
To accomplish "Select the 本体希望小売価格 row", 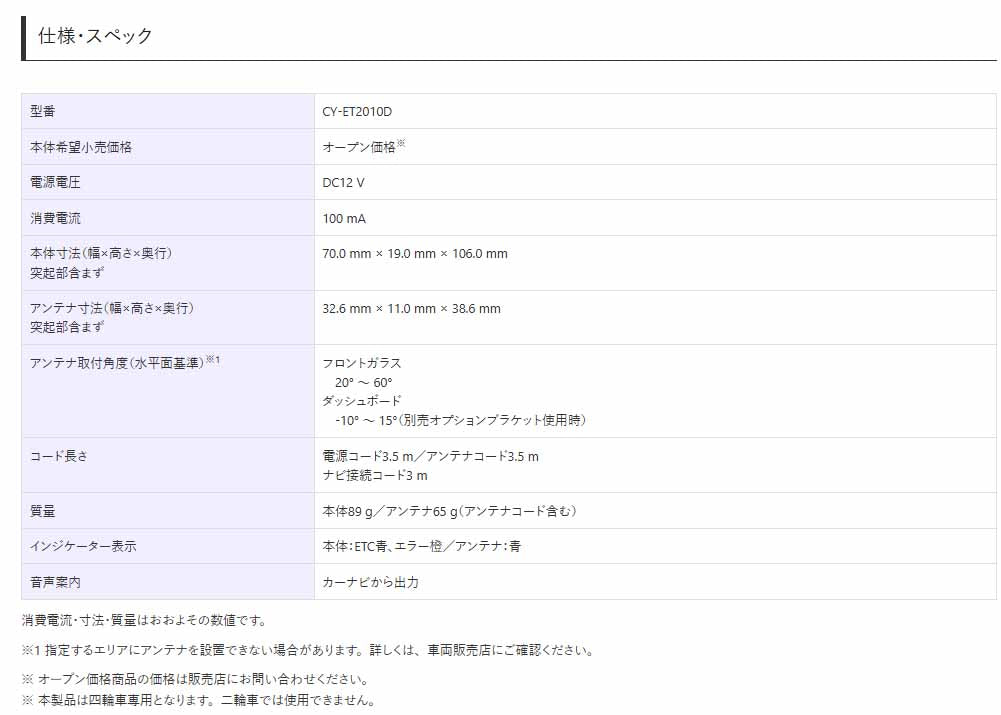I will click(x=77, y=147).
